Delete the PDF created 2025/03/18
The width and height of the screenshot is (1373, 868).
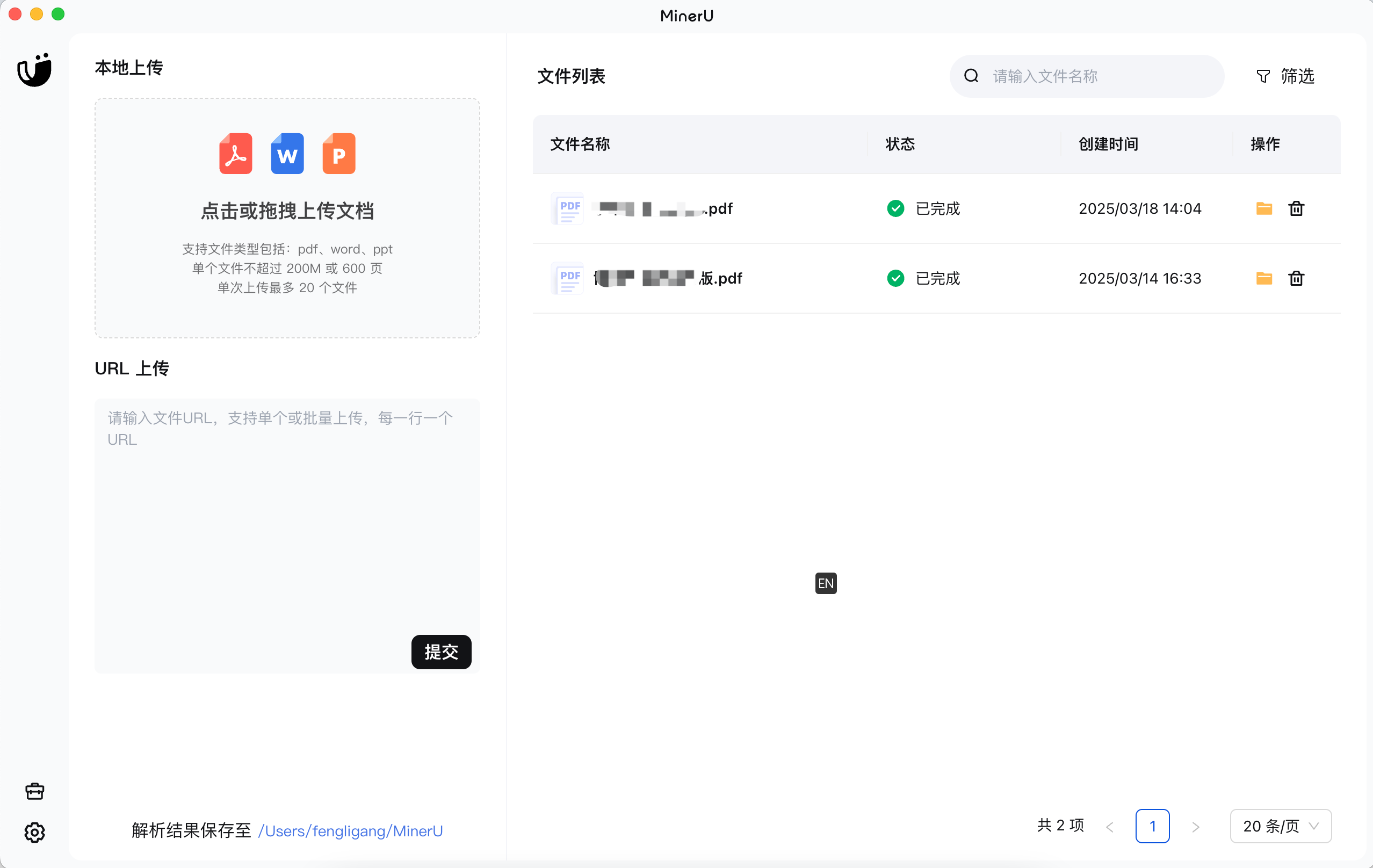click(1296, 209)
